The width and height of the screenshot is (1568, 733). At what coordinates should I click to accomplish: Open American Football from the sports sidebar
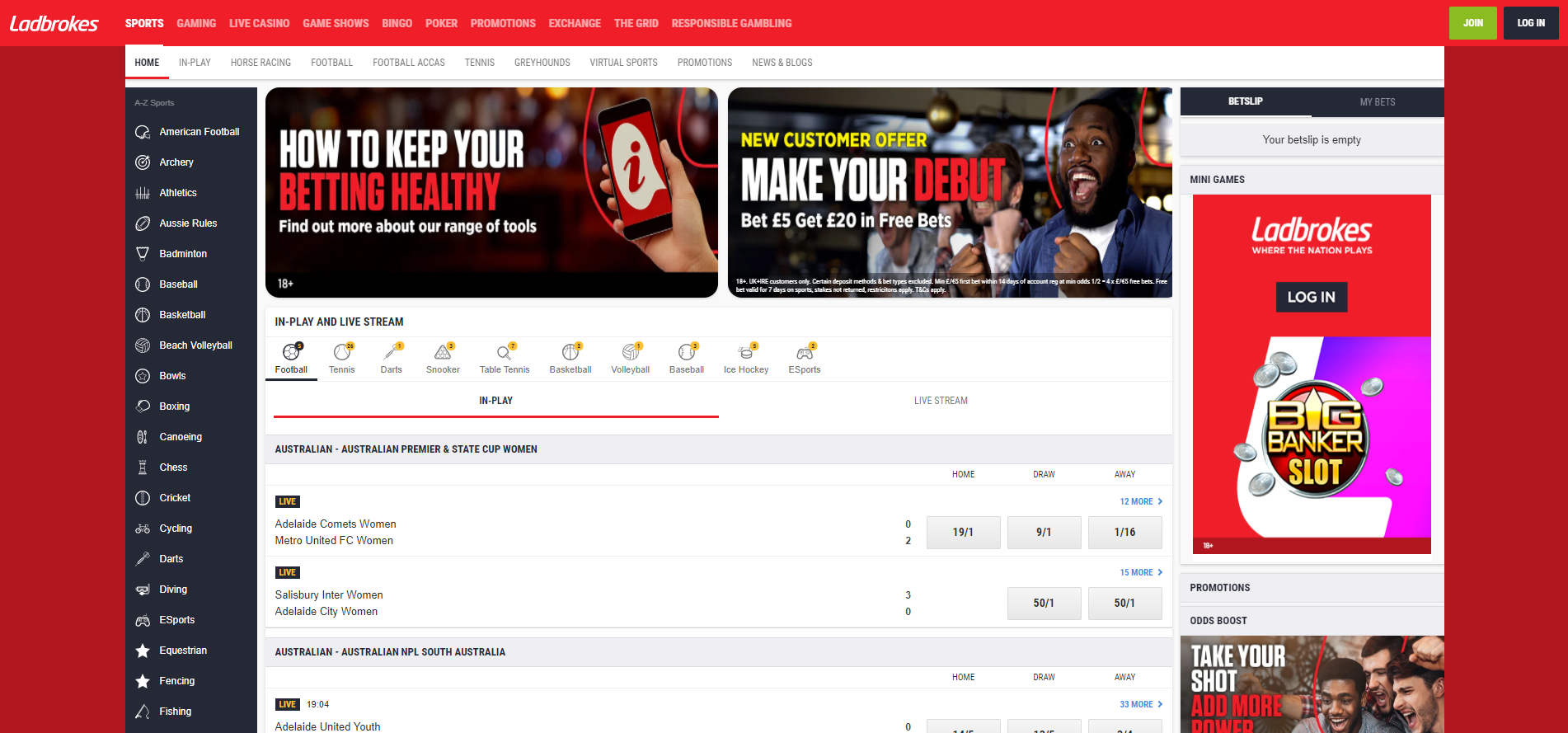coord(191,132)
